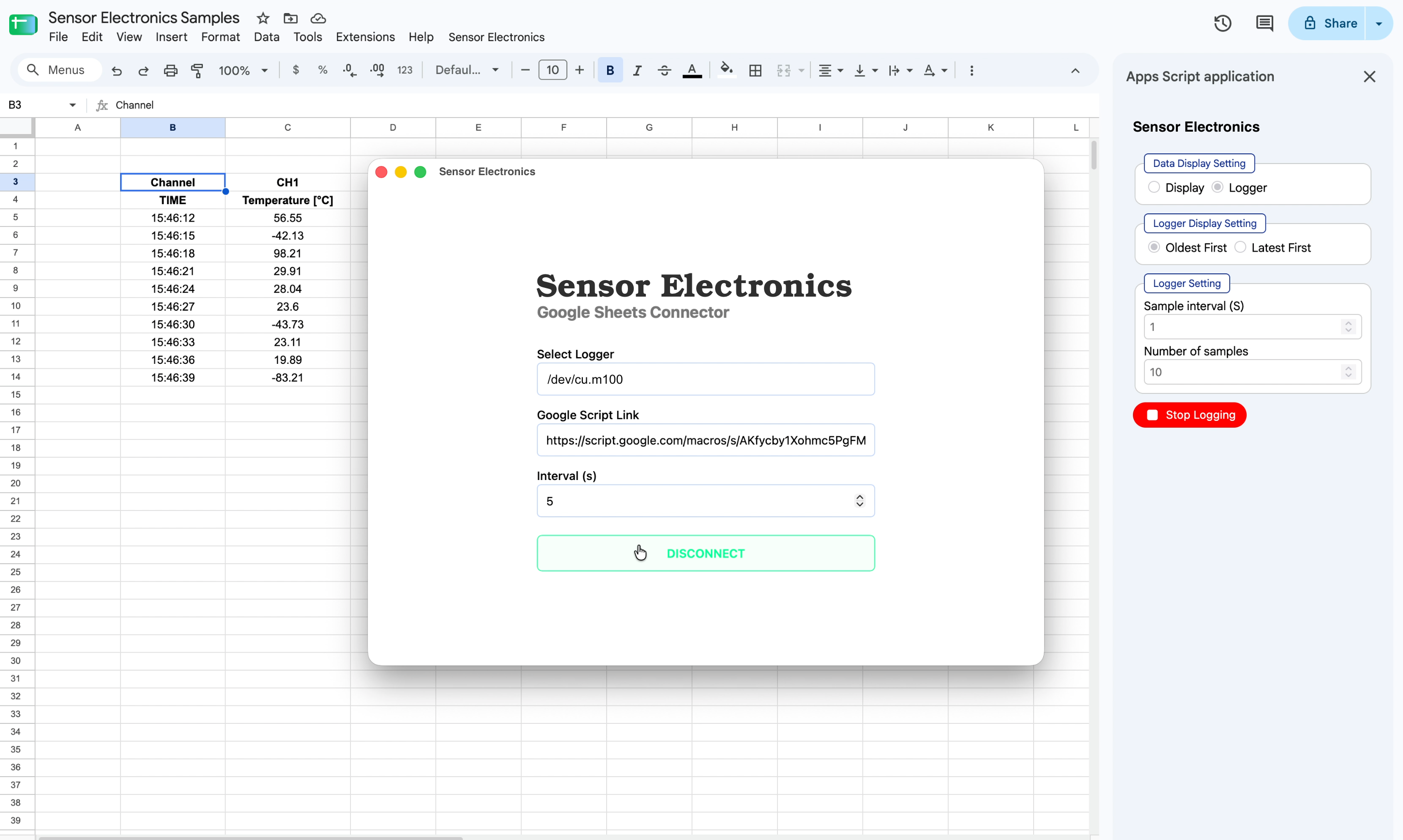
Task: Click the Google Script Link field
Action: [x=705, y=440]
